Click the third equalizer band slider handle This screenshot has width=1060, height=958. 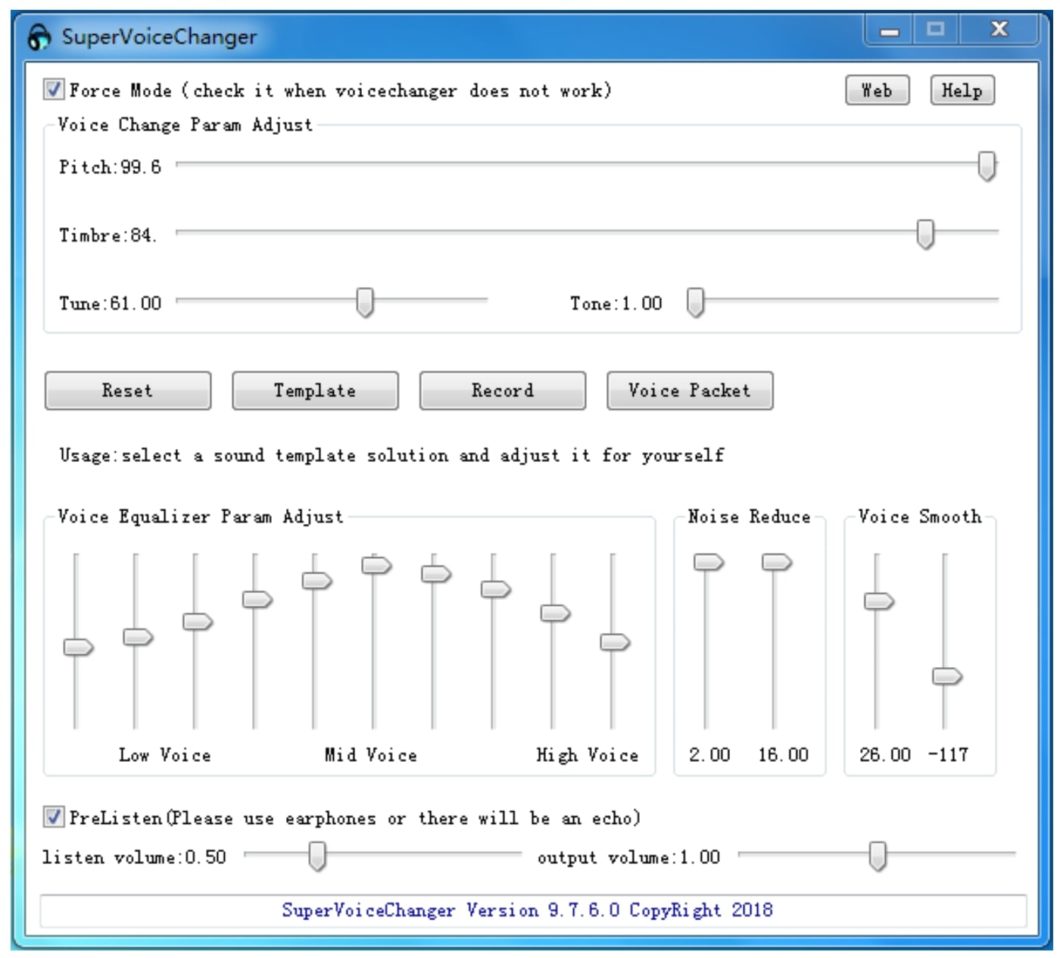(x=198, y=621)
